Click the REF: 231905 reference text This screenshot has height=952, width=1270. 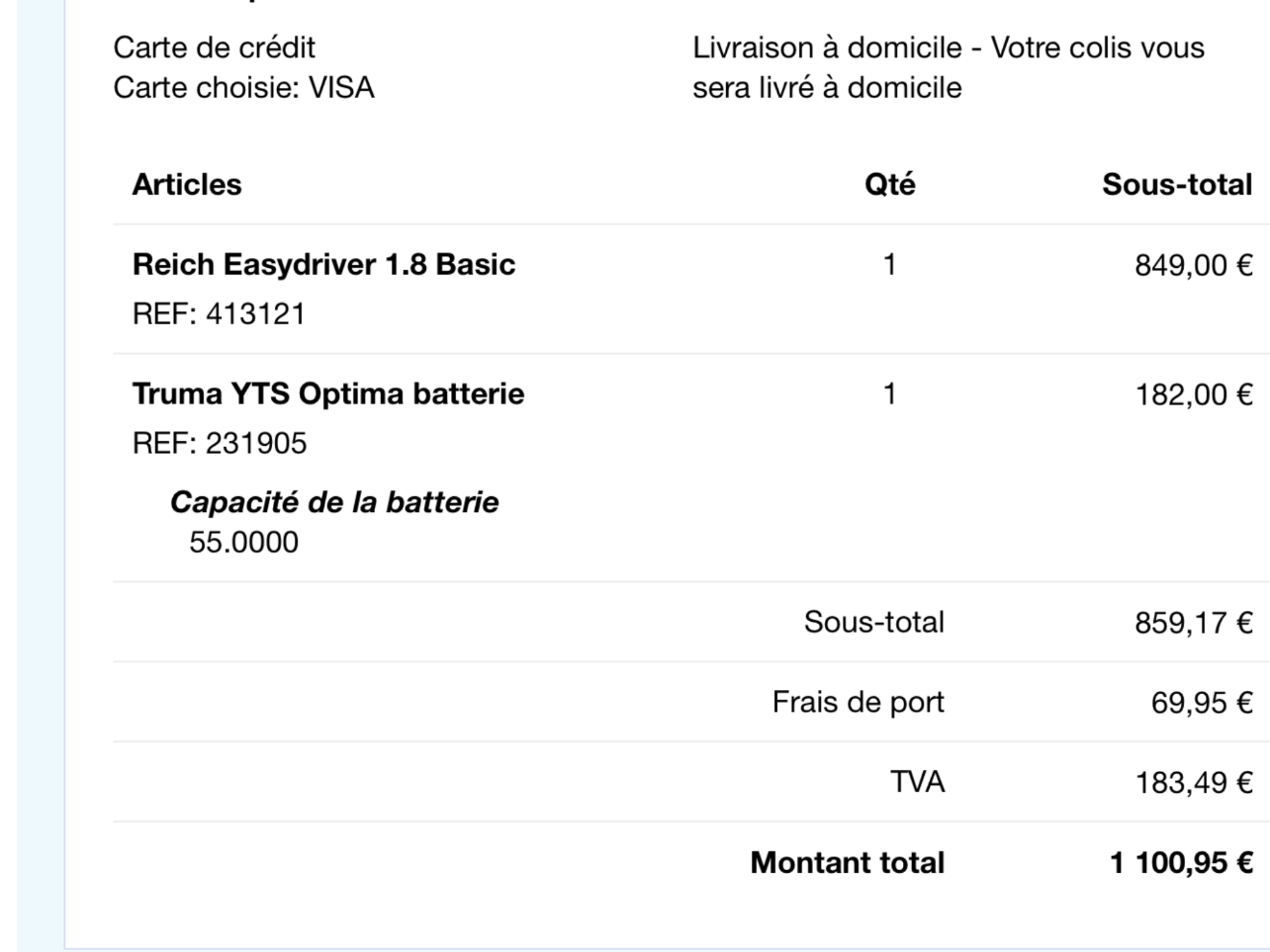[x=220, y=444]
